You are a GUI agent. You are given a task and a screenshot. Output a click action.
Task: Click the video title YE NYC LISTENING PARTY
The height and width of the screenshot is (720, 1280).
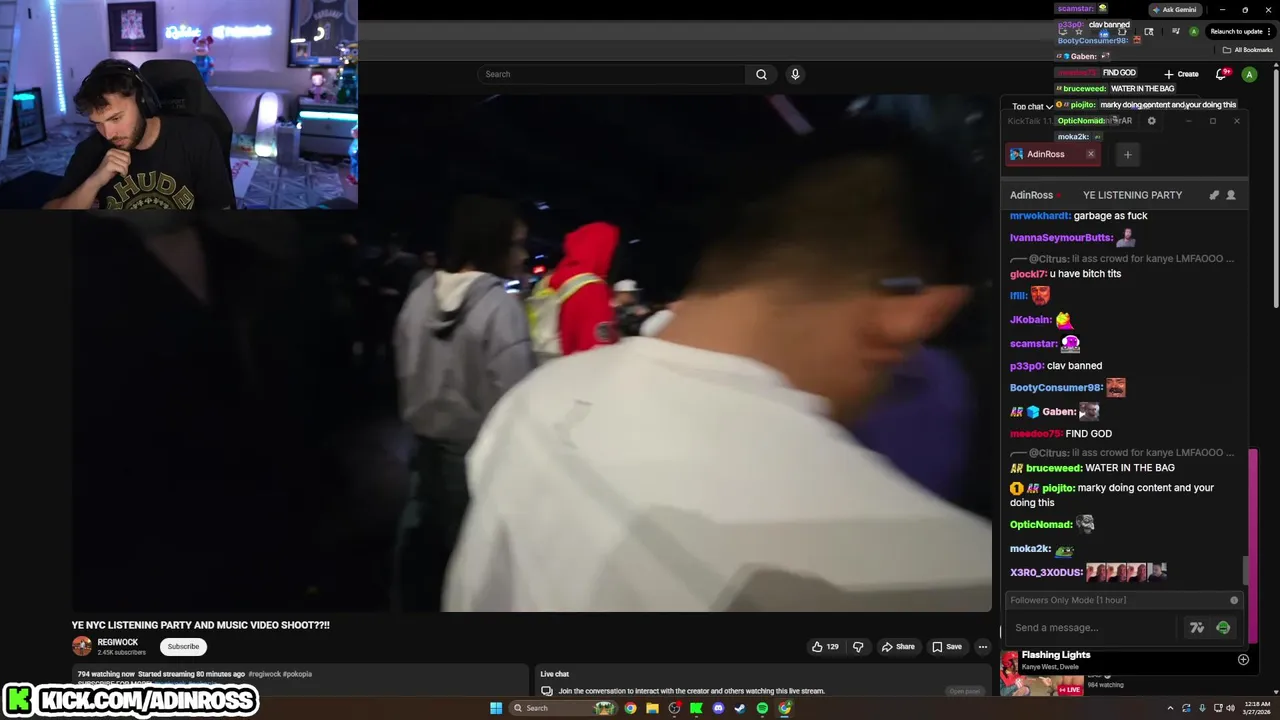click(200, 625)
